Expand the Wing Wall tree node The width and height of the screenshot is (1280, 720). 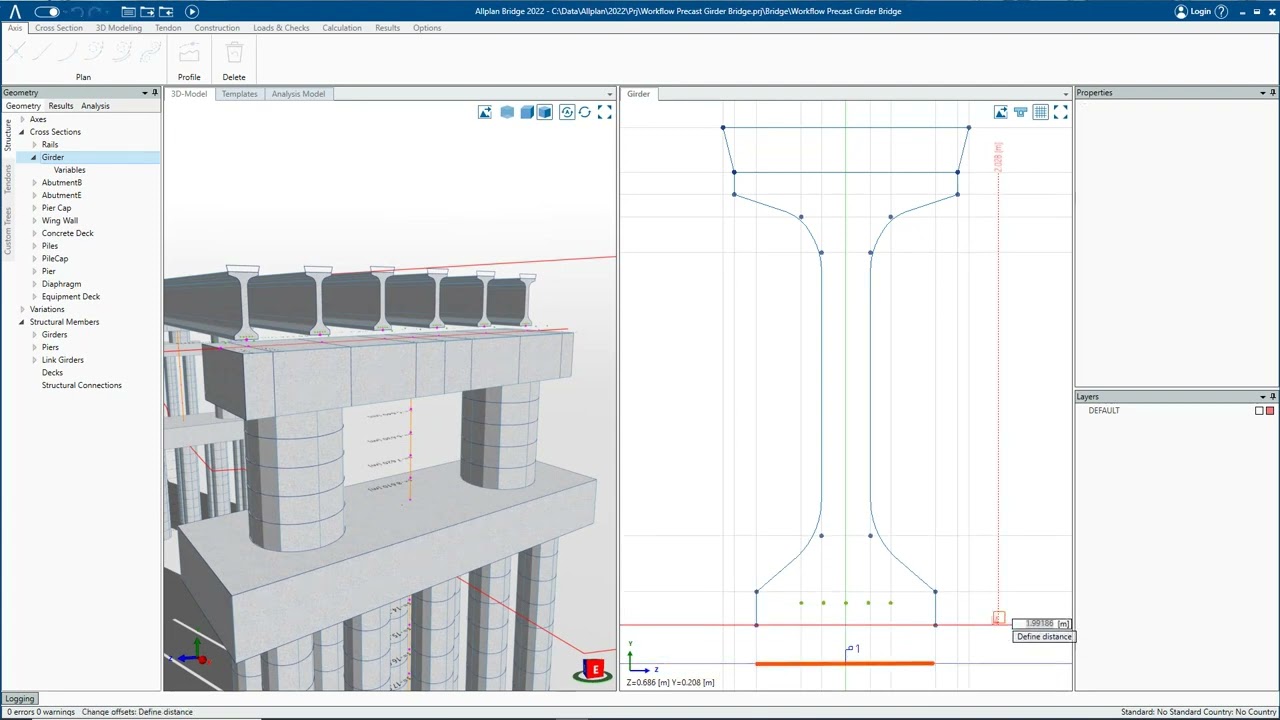pyautogui.click(x=34, y=221)
